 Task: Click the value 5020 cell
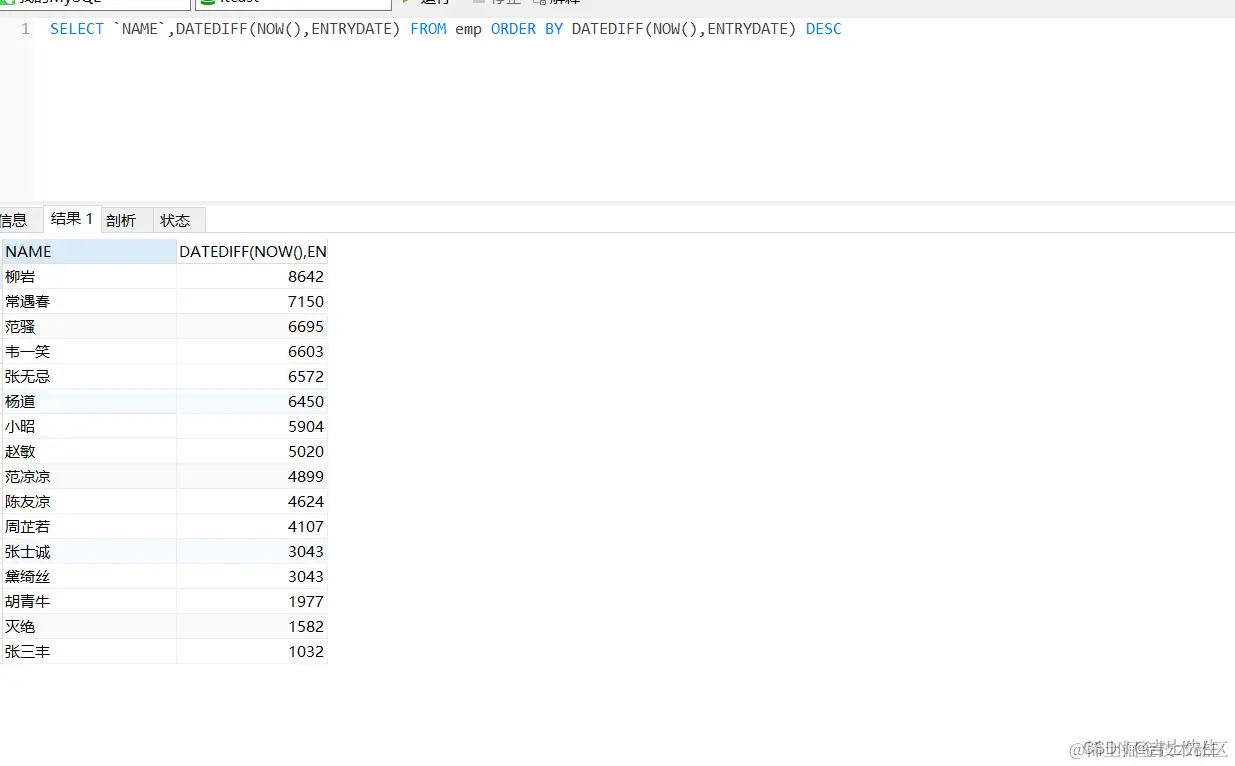252,452
